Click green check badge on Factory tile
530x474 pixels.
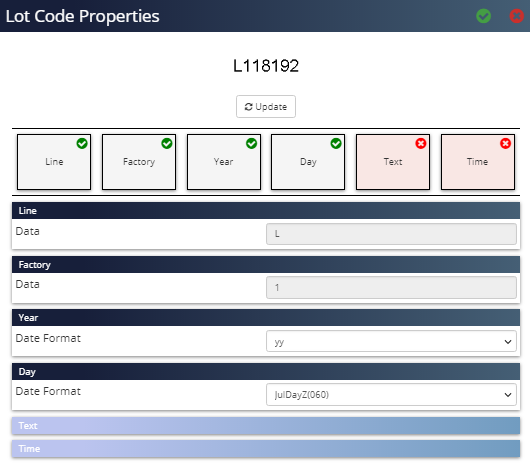point(167,143)
